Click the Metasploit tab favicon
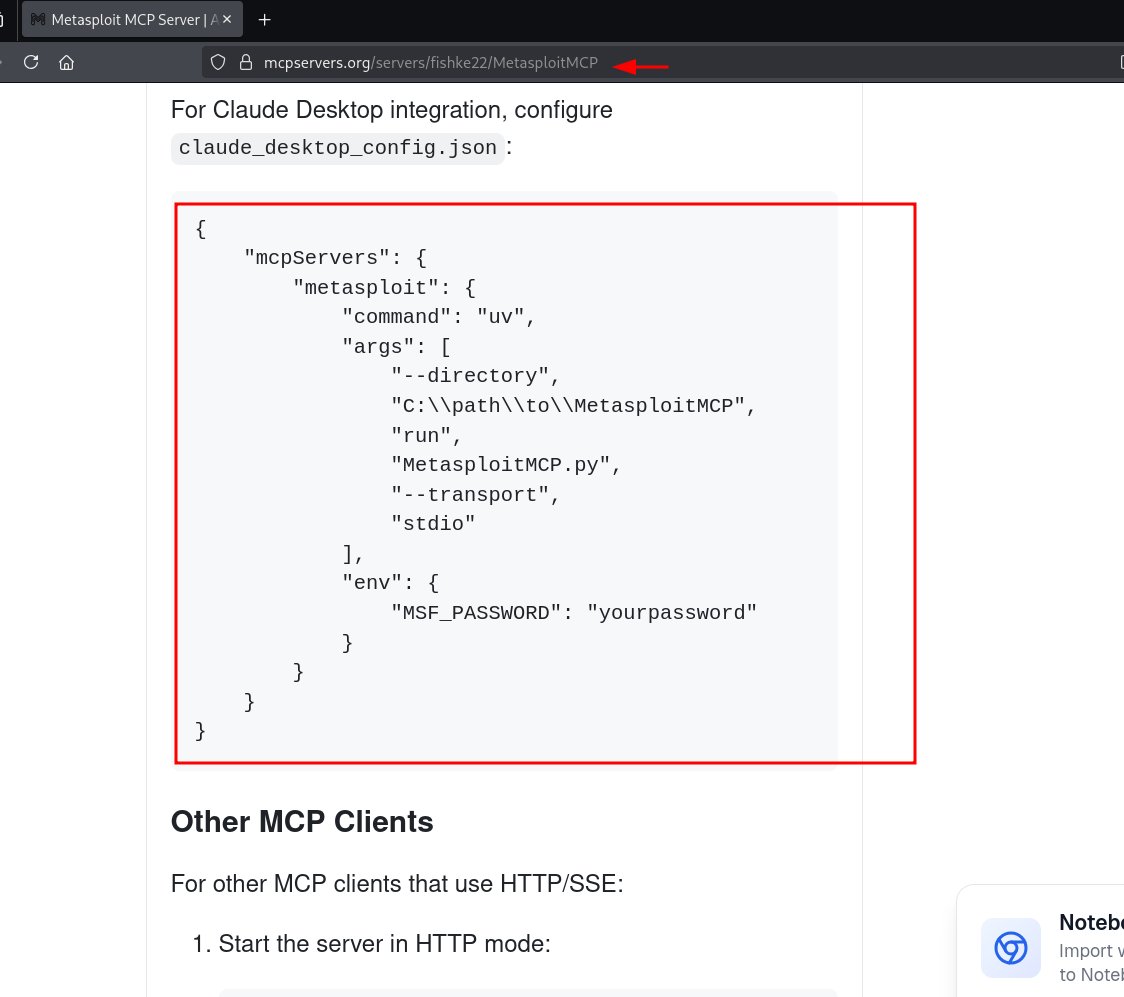 pos(38,19)
